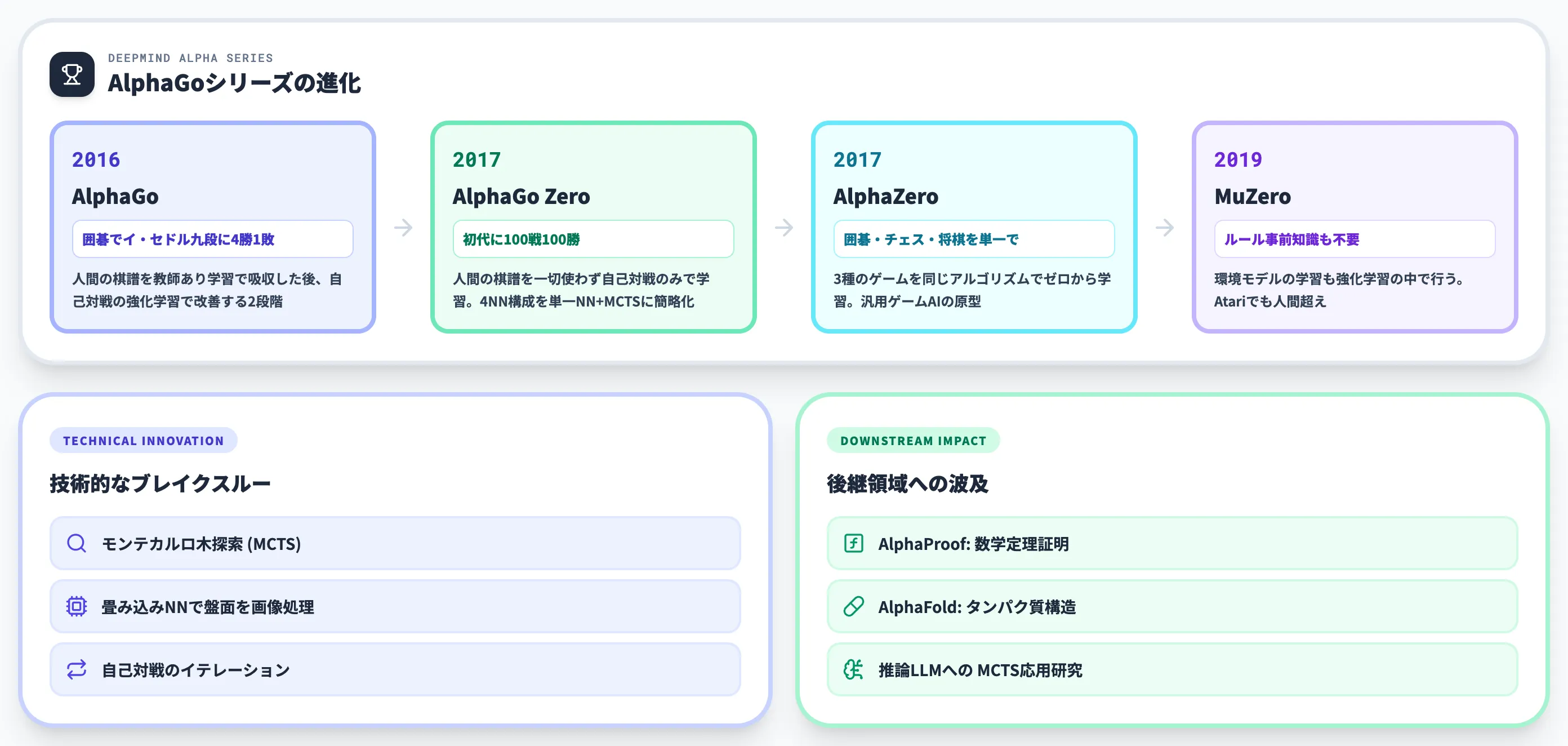
Task: Click the badge 初代に100戦100勝
Action: tap(594, 239)
